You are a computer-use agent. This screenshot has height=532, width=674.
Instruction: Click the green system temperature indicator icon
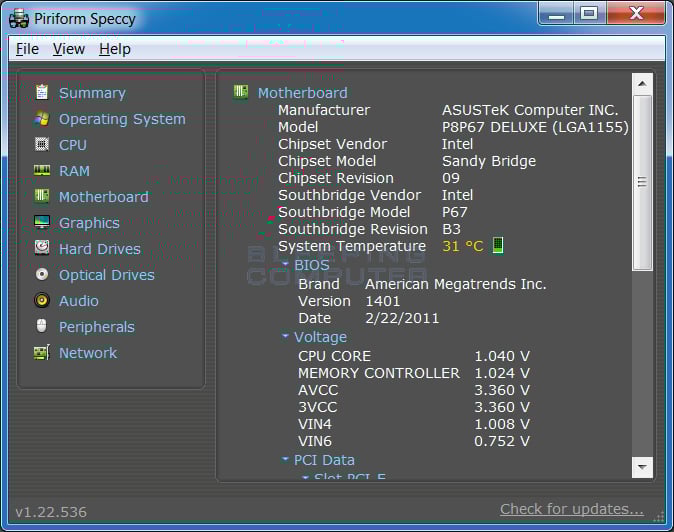tap(498, 246)
